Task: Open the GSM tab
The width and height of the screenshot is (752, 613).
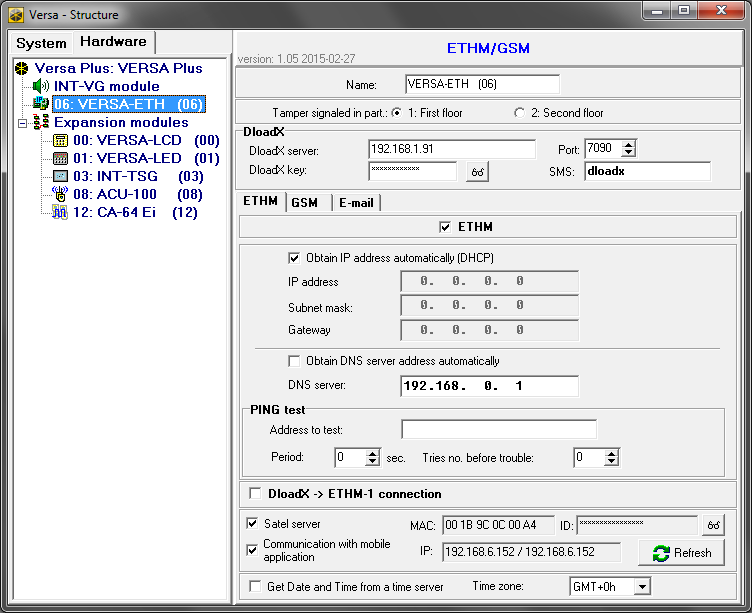Action: click(x=305, y=203)
